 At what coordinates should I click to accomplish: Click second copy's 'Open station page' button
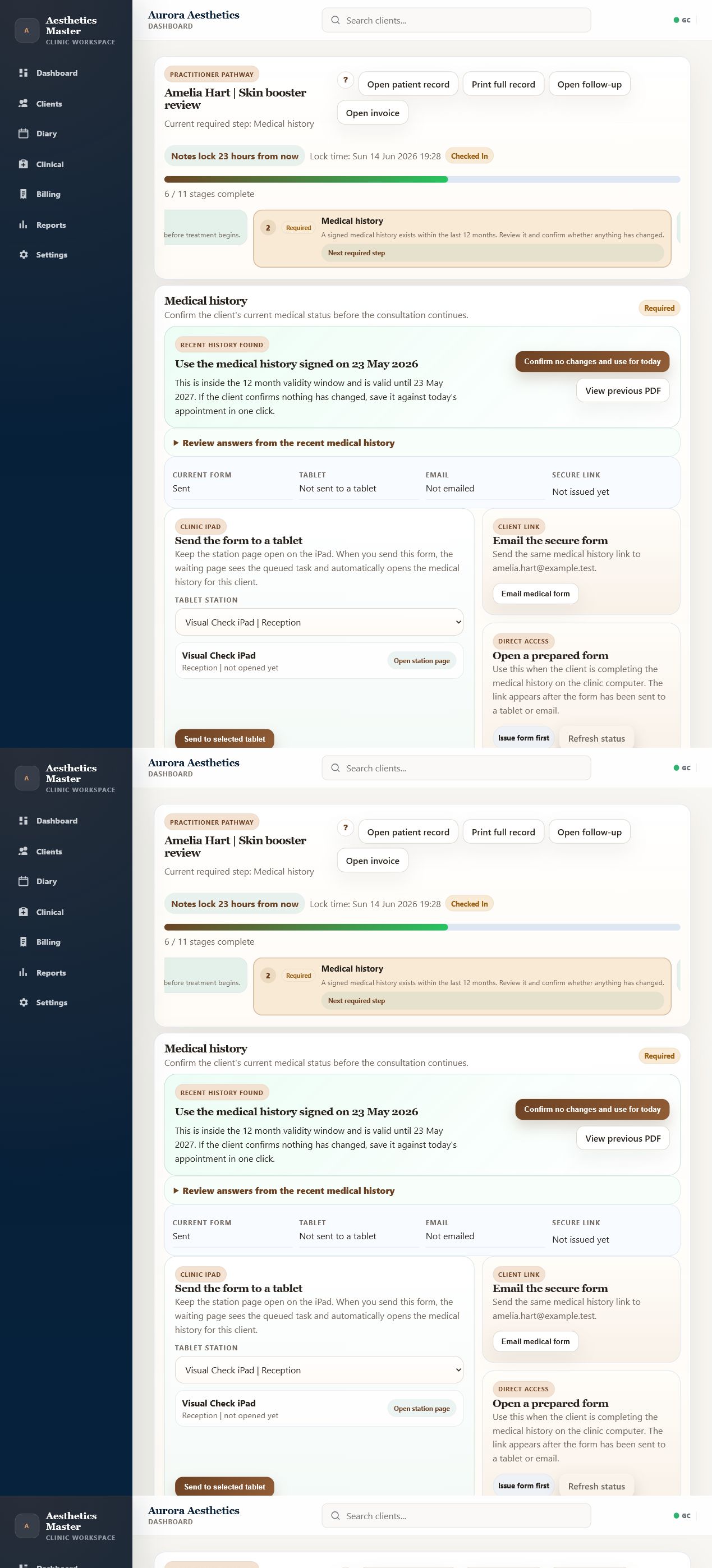(x=422, y=1408)
